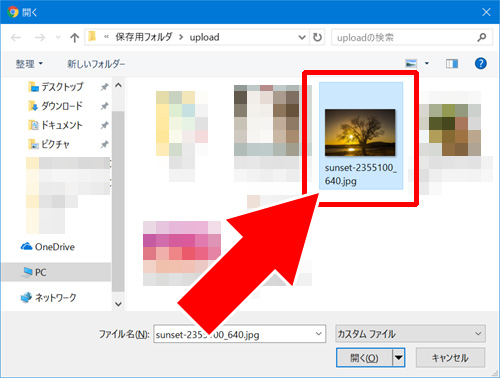
Task: Open the カスタム ファイル type dropdown
Action: (410, 334)
